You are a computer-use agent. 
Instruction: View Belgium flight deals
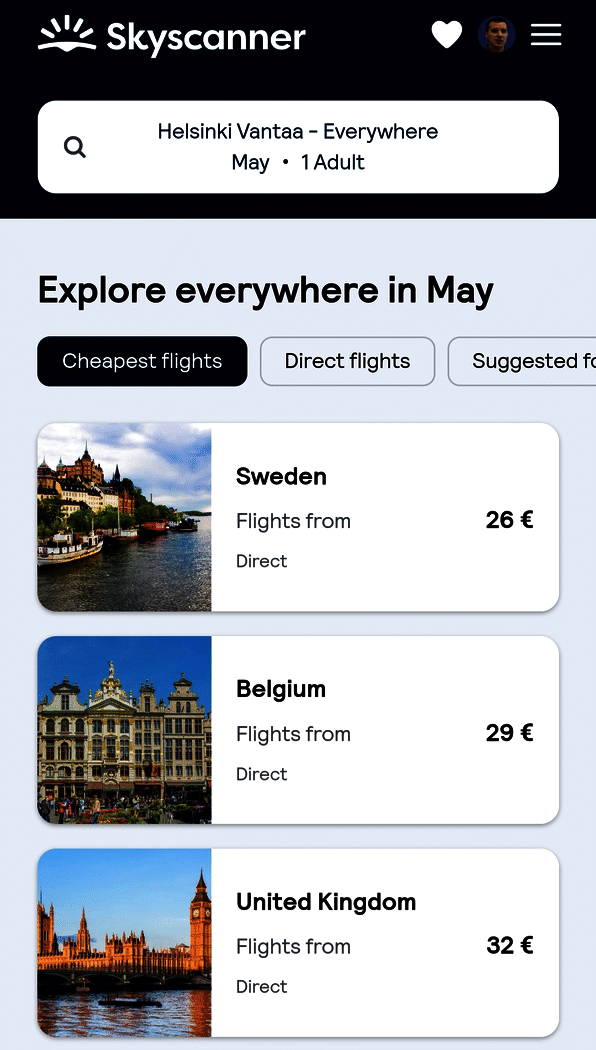click(298, 730)
